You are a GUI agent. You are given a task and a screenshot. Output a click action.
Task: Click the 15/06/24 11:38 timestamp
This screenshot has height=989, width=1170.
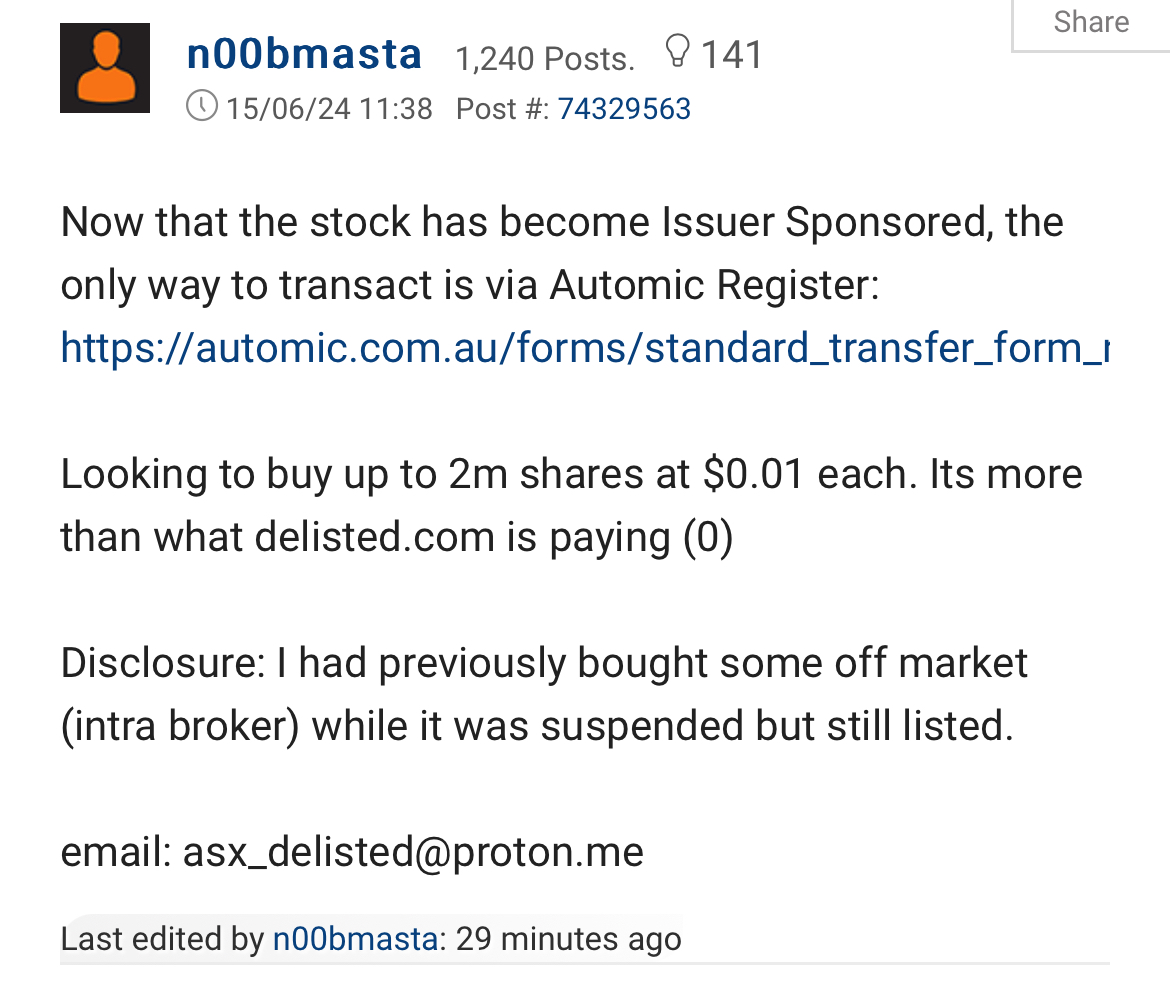pyautogui.click(x=329, y=108)
